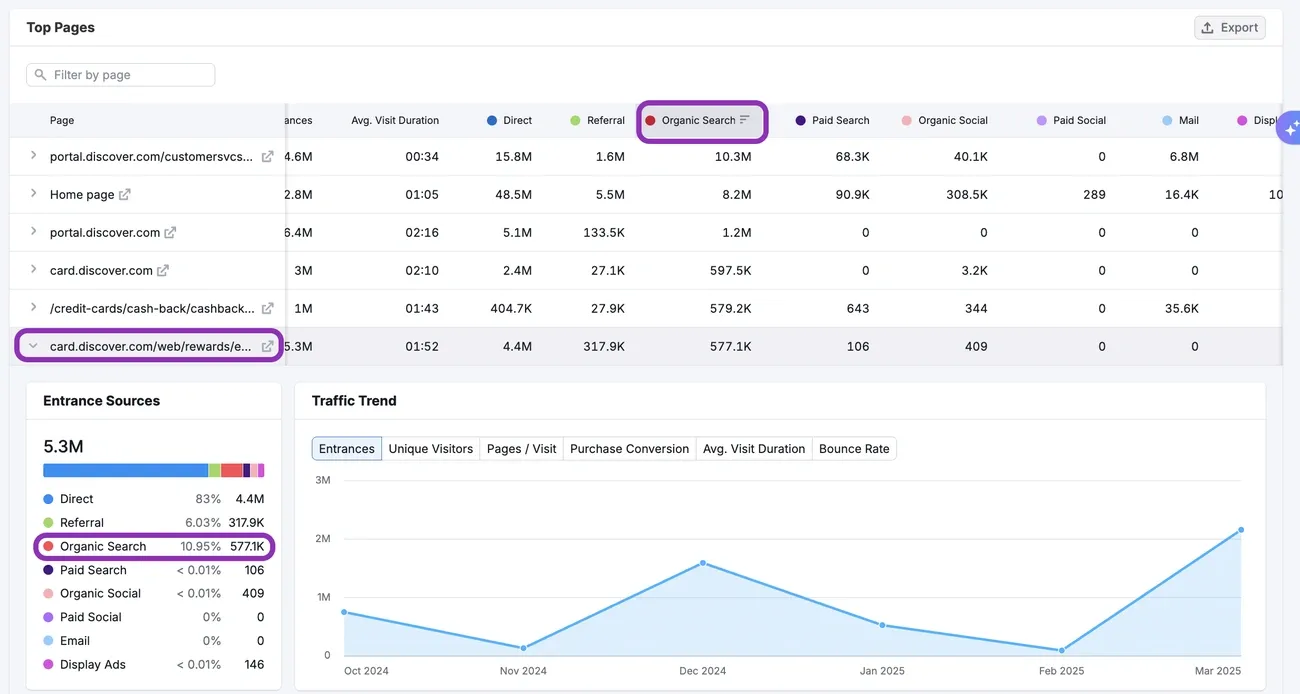The width and height of the screenshot is (1300, 694).
Task: Click the search magnifier in the filter field
Action: click(x=39, y=74)
